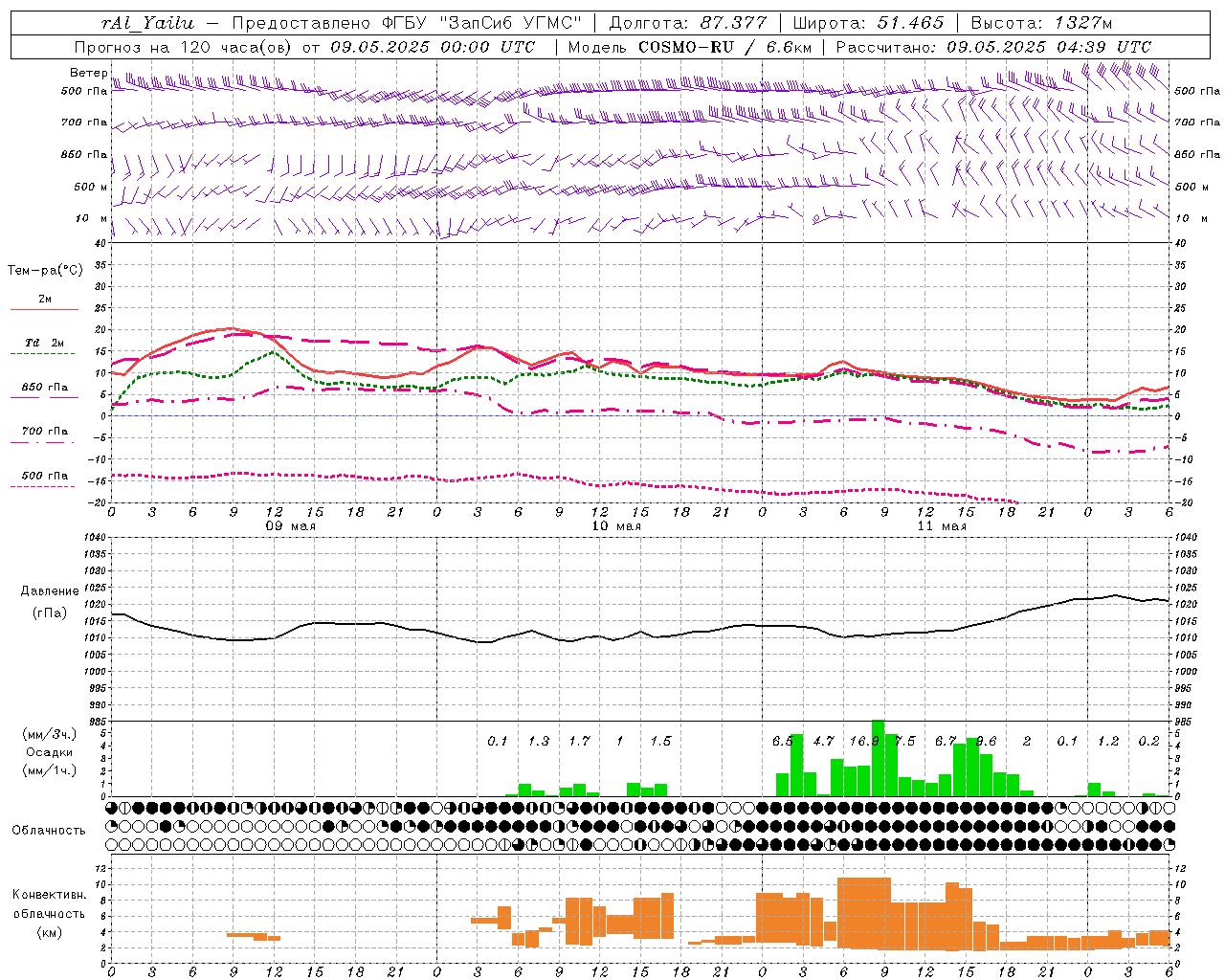Click the 1.2 precipitation total value
Viewport: 1225px width, 980px height.
[1108, 741]
